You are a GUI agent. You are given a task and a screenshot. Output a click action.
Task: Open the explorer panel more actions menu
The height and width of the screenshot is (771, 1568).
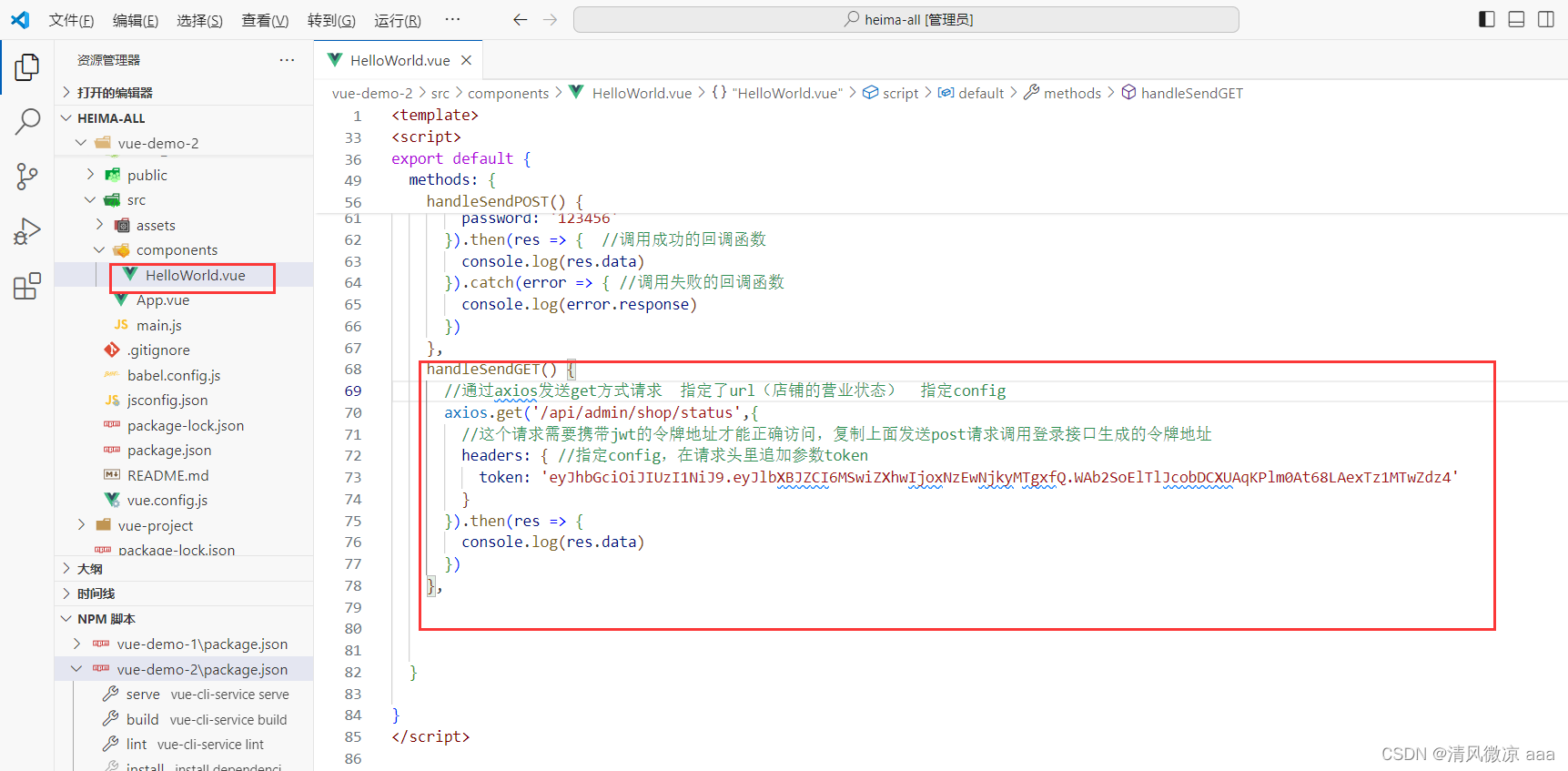pos(287,60)
